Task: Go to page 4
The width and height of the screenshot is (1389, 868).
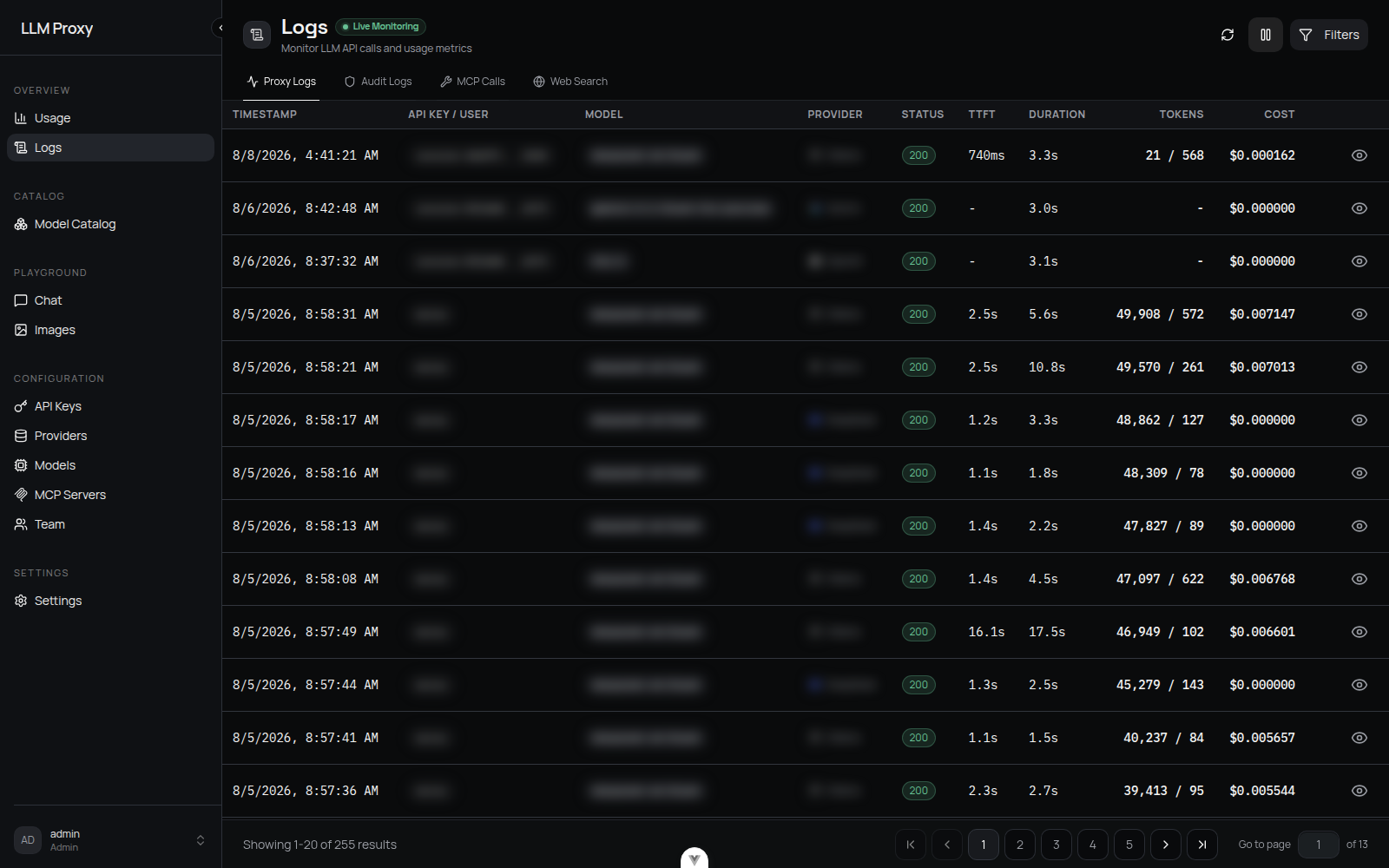Action: pyautogui.click(x=1093, y=845)
